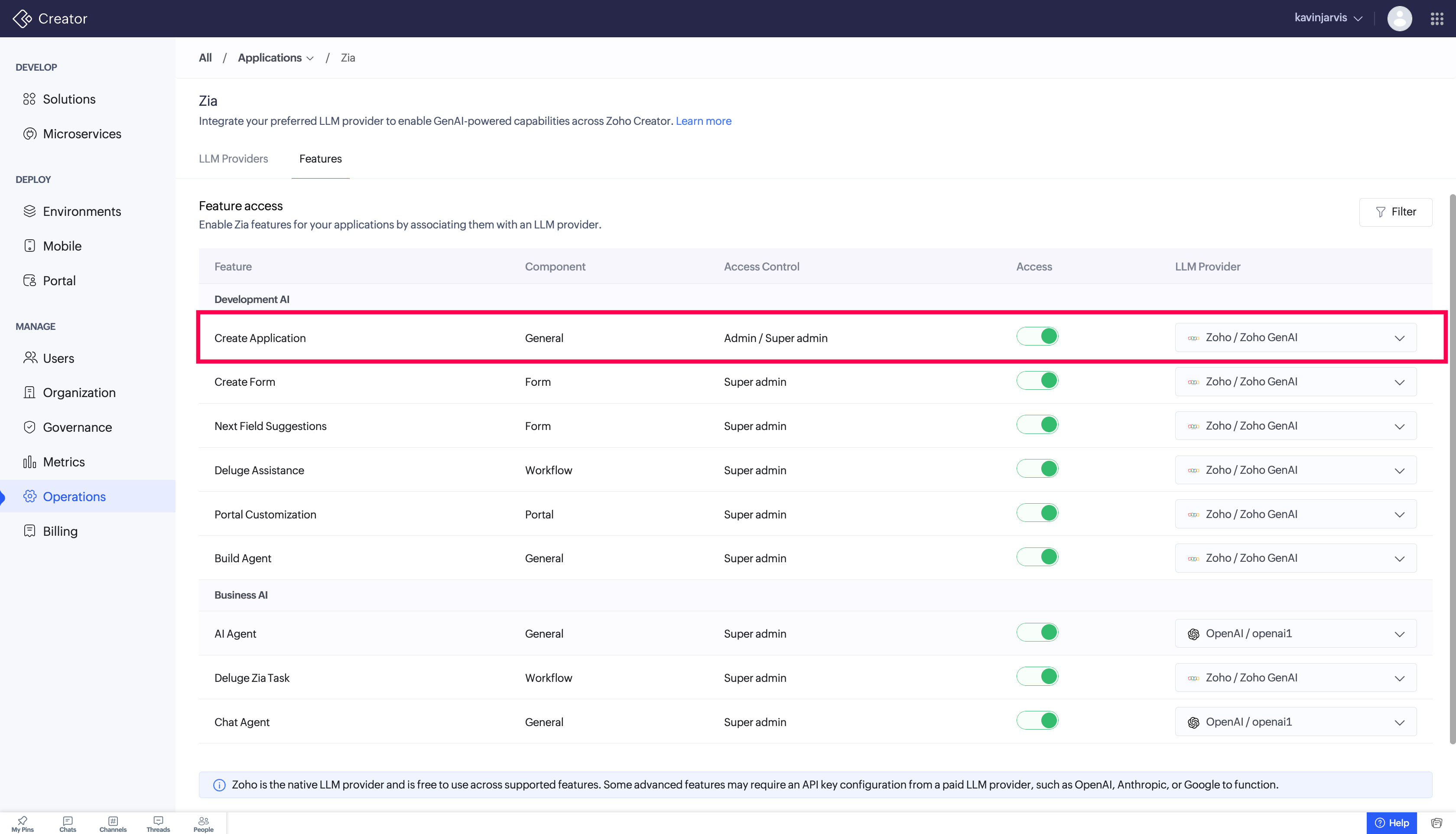Expand LLM Provider for Chat Agent
This screenshot has width=1456, height=834.
click(x=1296, y=722)
